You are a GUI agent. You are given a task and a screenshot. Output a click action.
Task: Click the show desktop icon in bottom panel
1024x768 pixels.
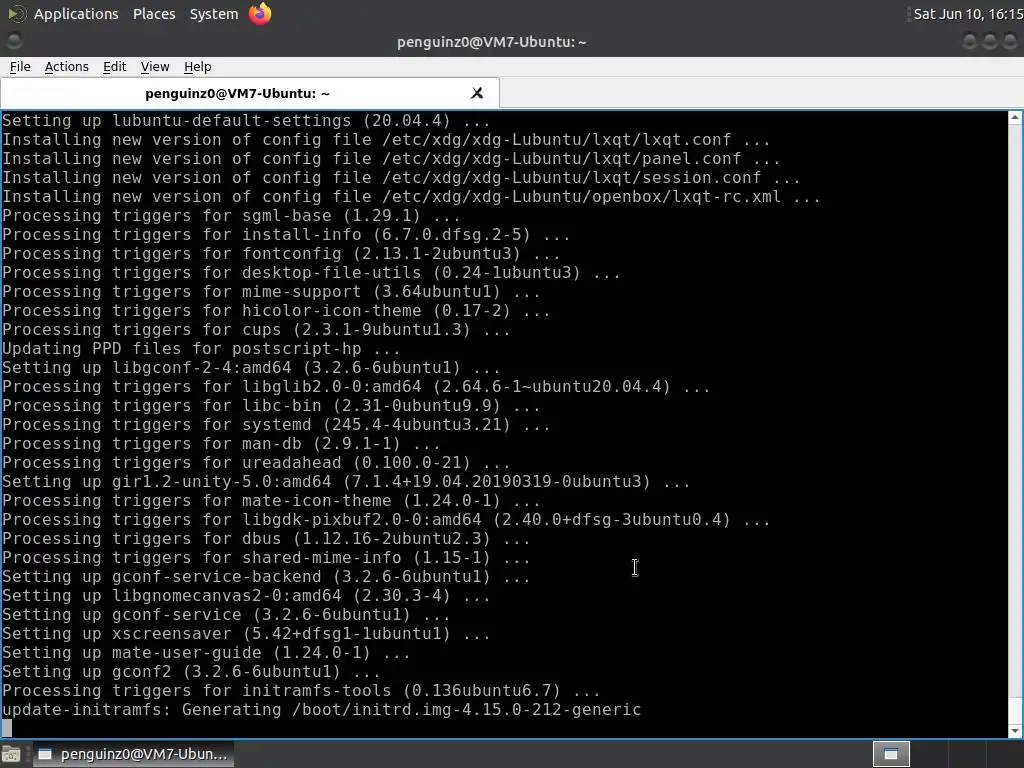coord(11,754)
